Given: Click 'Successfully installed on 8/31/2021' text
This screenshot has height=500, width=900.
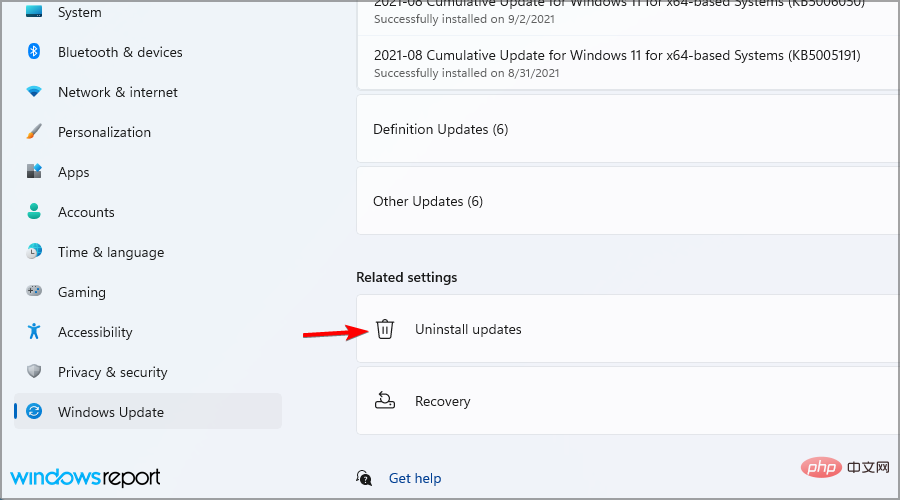Looking at the screenshot, I should coord(466,73).
